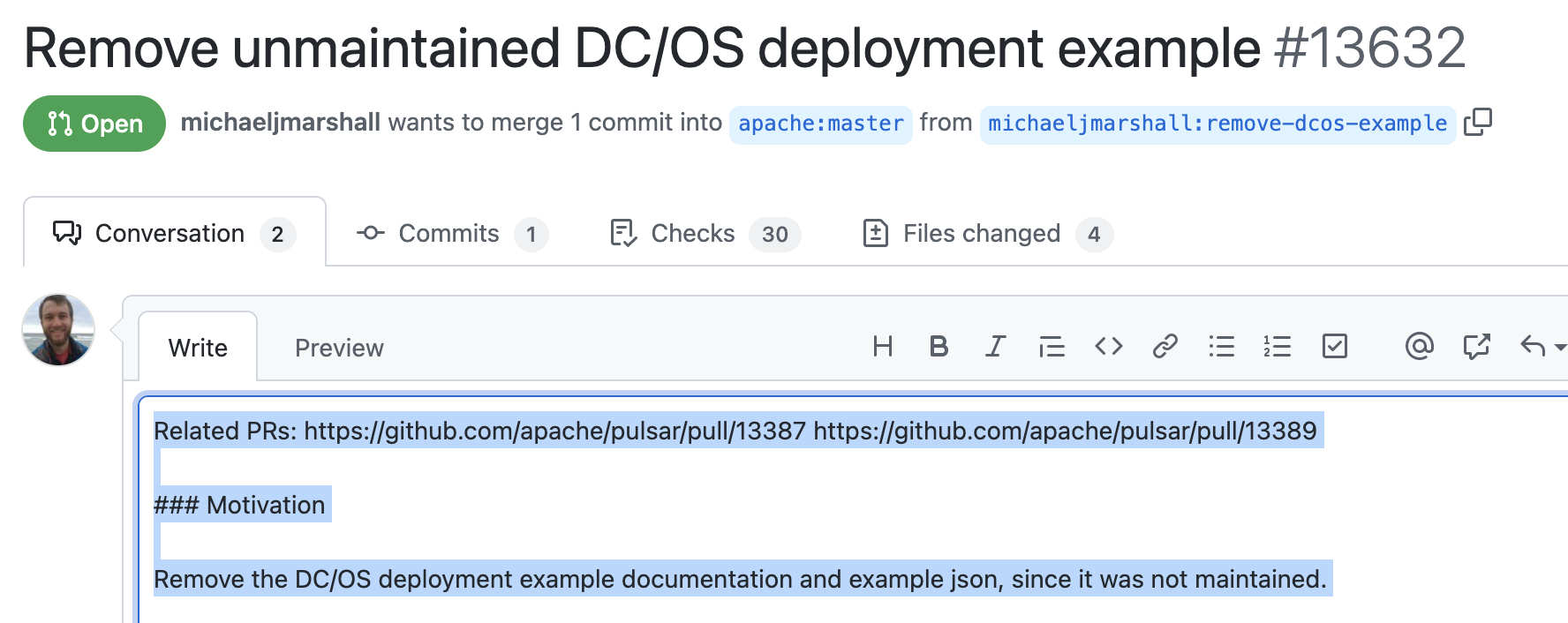Click into the comment text area
This screenshot has height=623, width=1568.
(x=853, y=509)
